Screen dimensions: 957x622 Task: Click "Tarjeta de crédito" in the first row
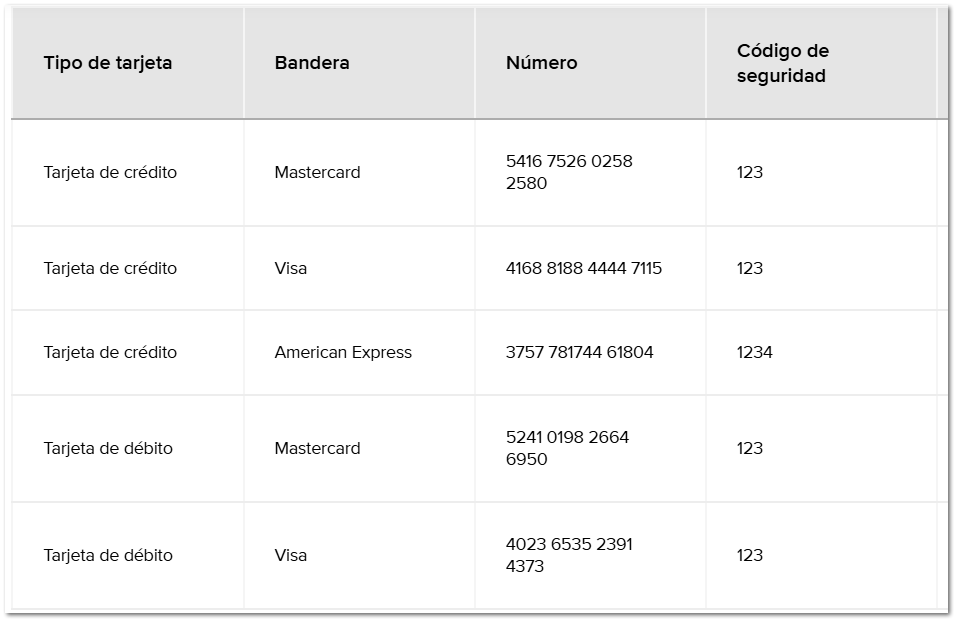(x=110, y=172)
